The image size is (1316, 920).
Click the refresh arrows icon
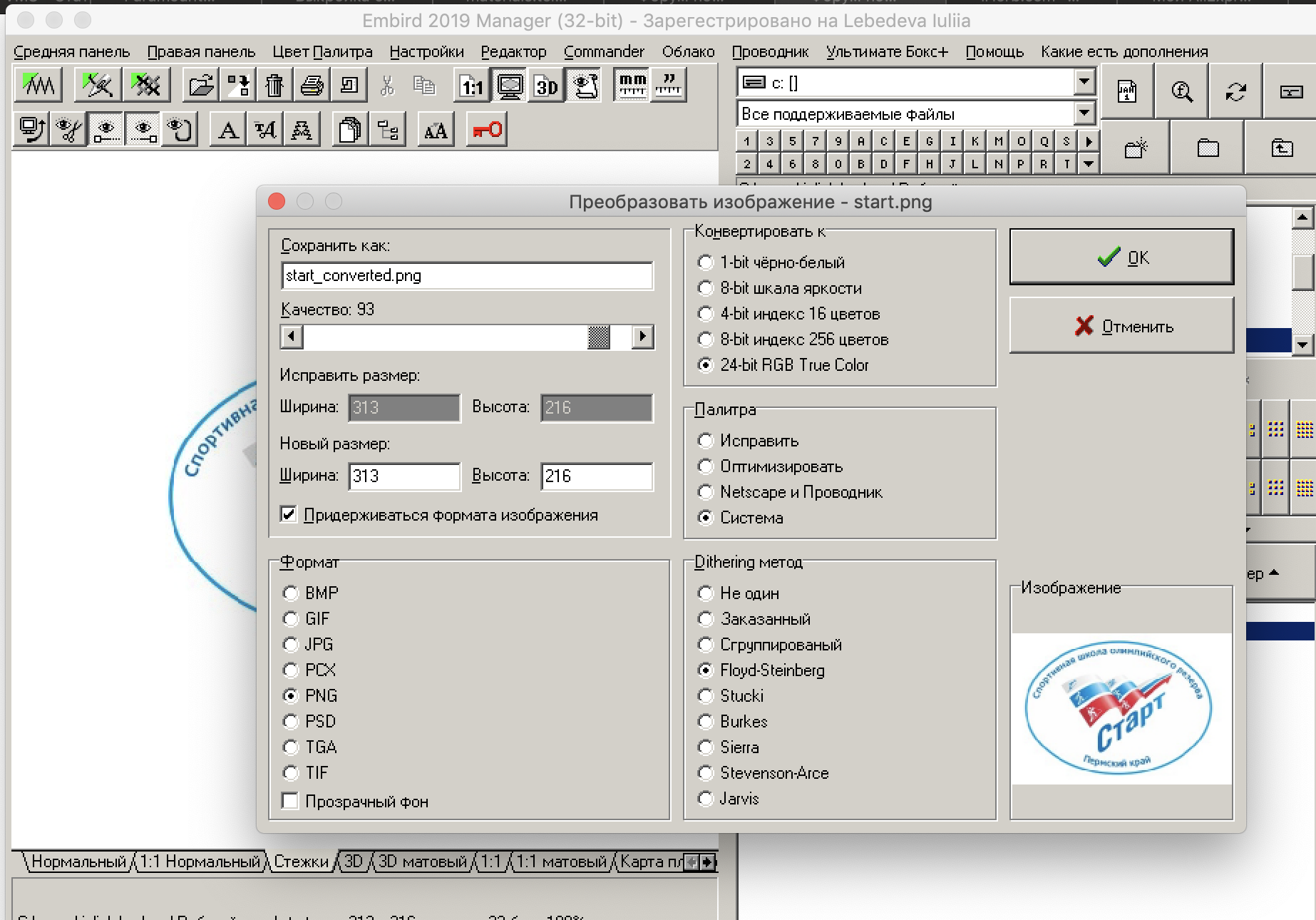coord(1235,91)
